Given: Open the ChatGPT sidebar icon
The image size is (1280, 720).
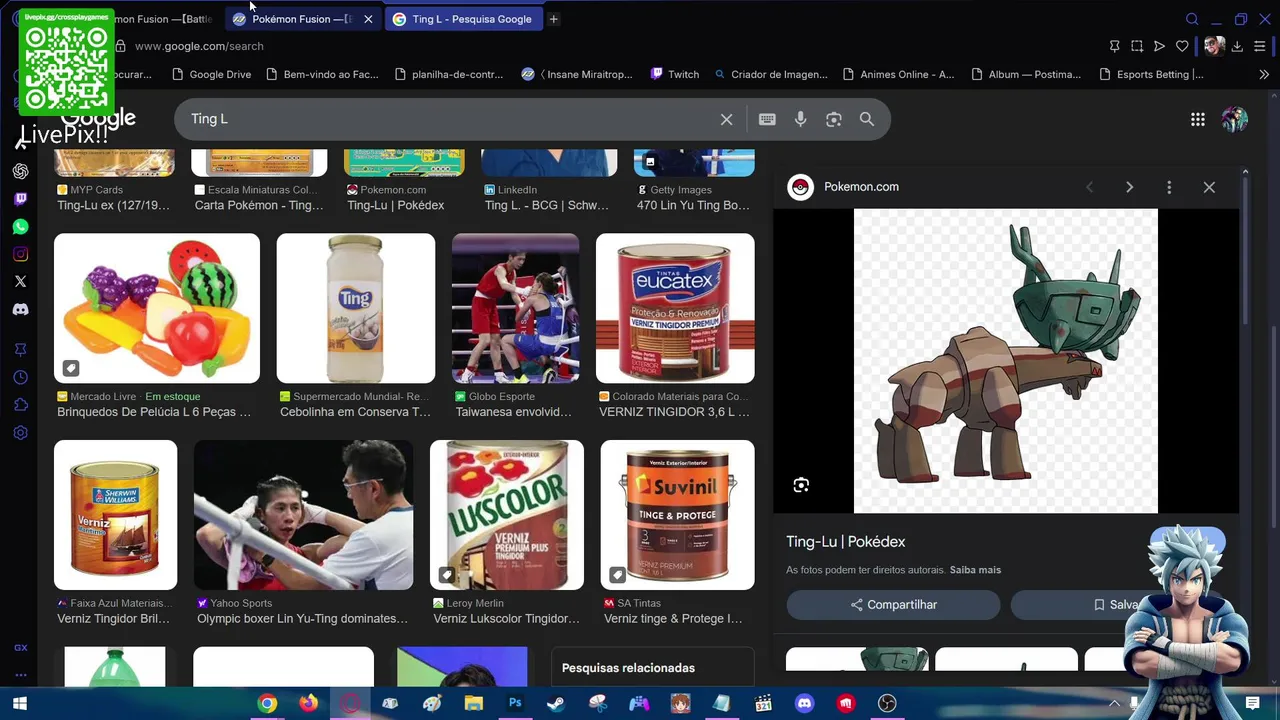Looking at the screenshot, I should pyautogui.click(x=20, y=171).
